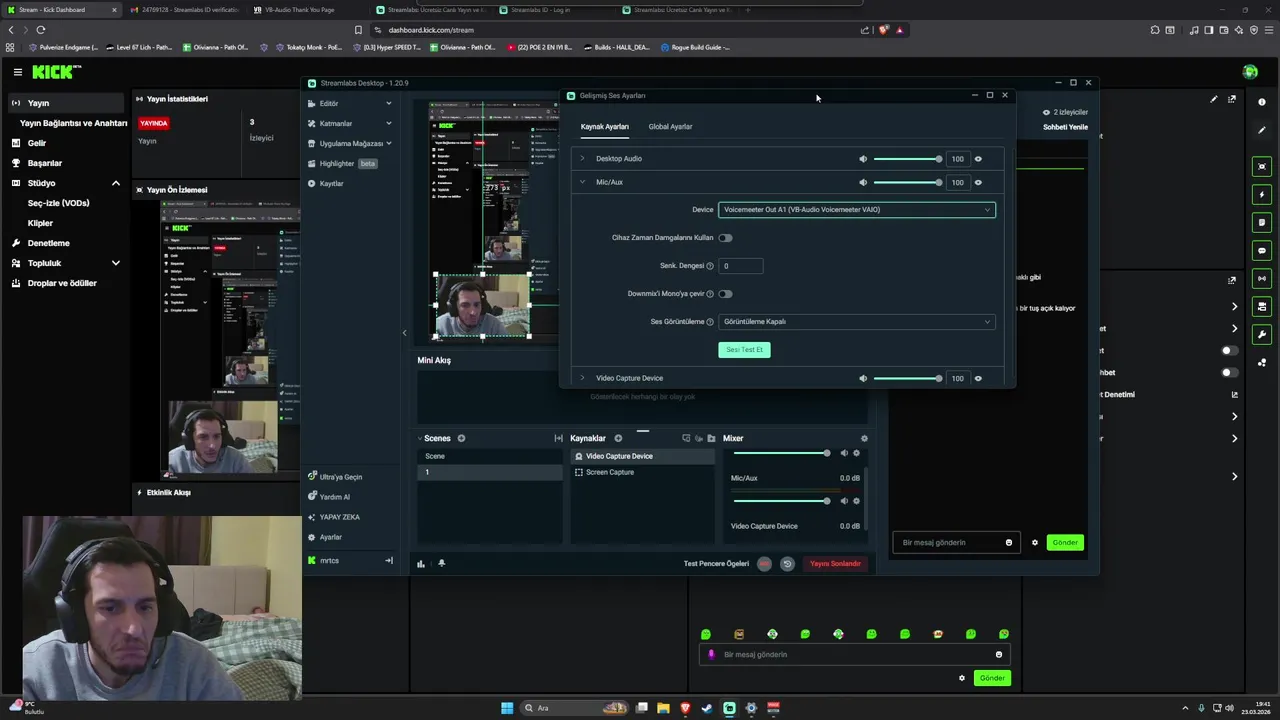Open Kayıtlar in Streamlabs sidebar

coord(326,184)
